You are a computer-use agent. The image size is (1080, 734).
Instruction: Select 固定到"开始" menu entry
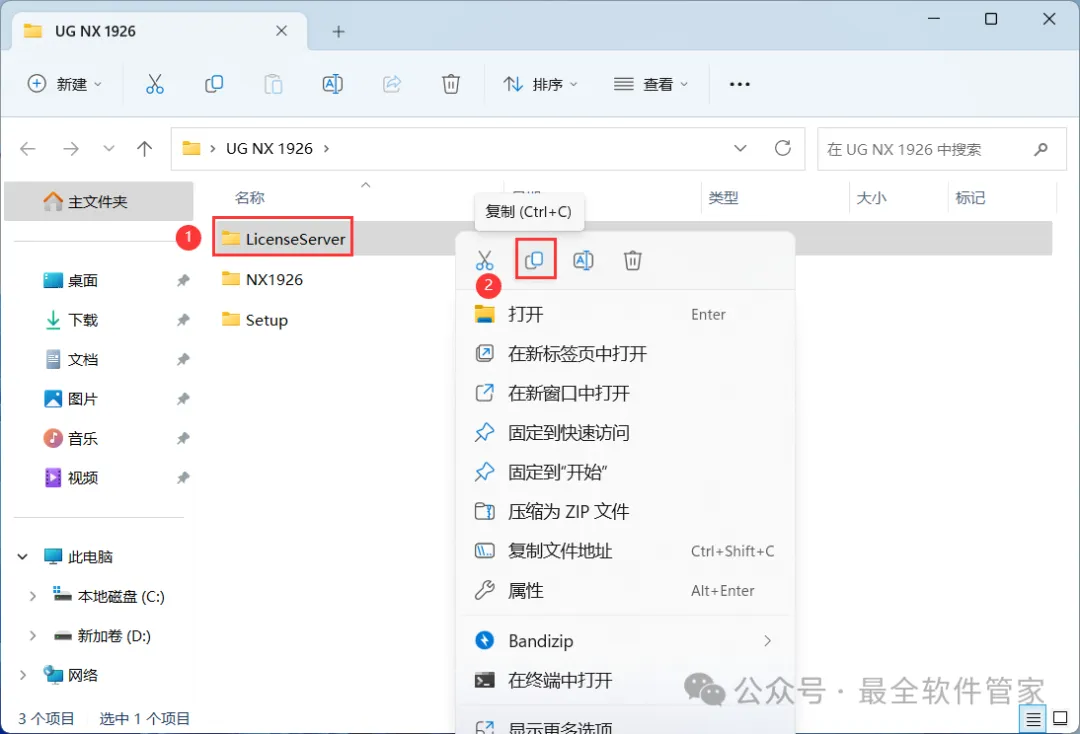point(625,472)
